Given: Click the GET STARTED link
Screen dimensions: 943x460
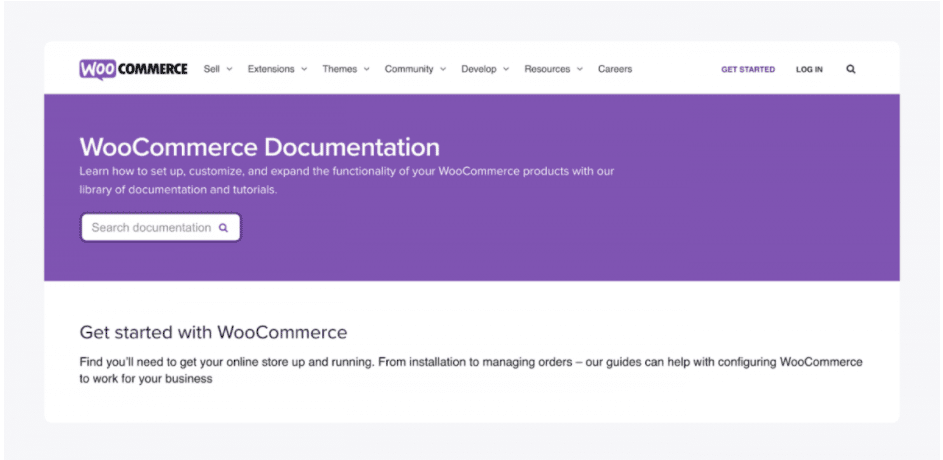Looking at the screenshot, I should click(x=748, y=70).
